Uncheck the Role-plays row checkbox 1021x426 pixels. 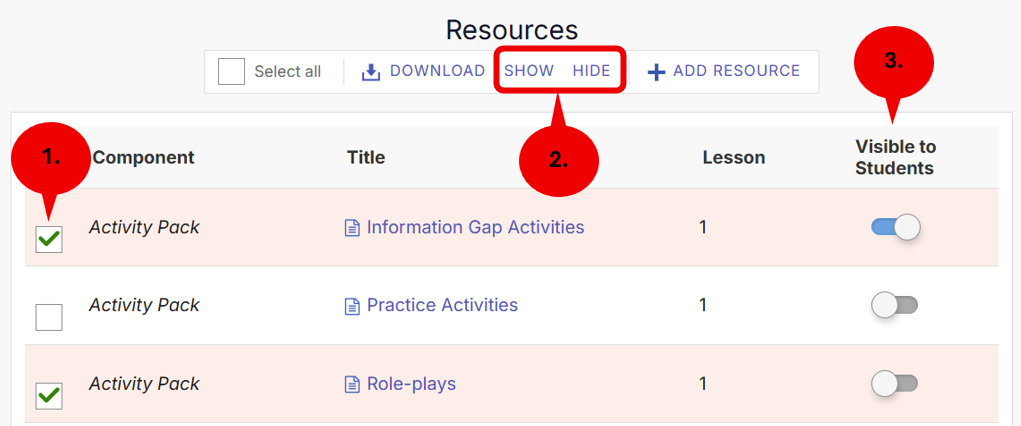(49, 396)
